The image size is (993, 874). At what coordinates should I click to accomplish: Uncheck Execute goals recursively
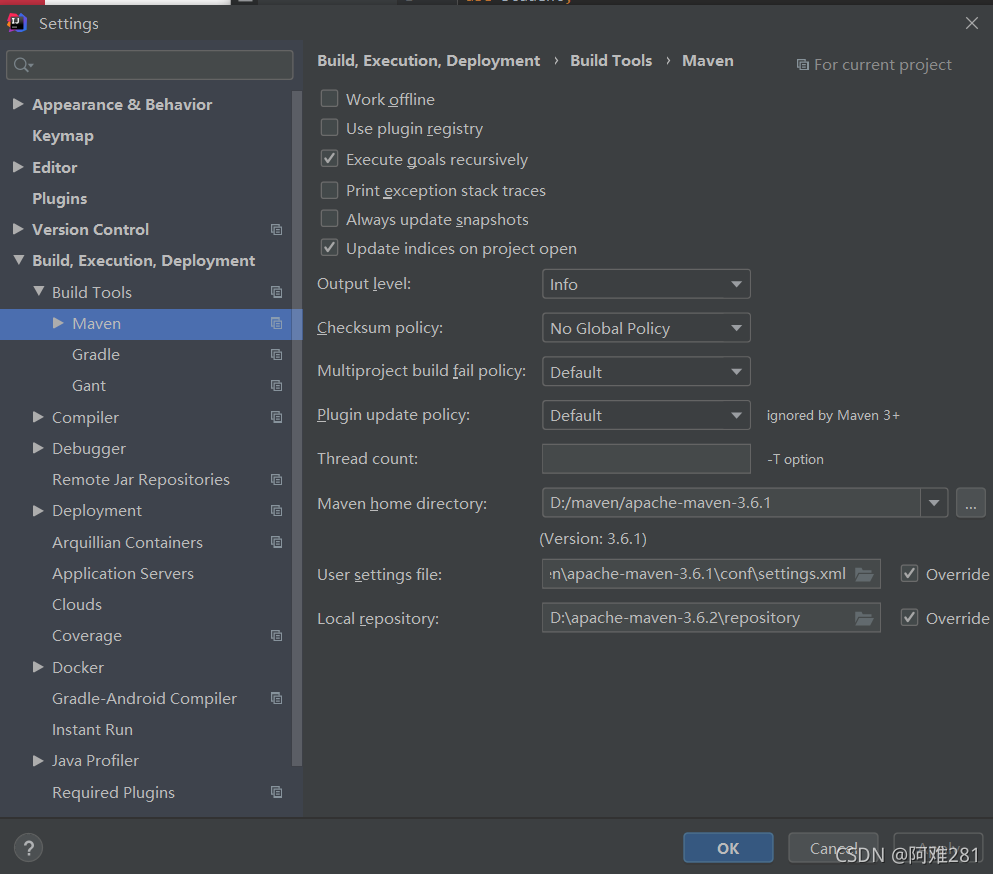329,158
